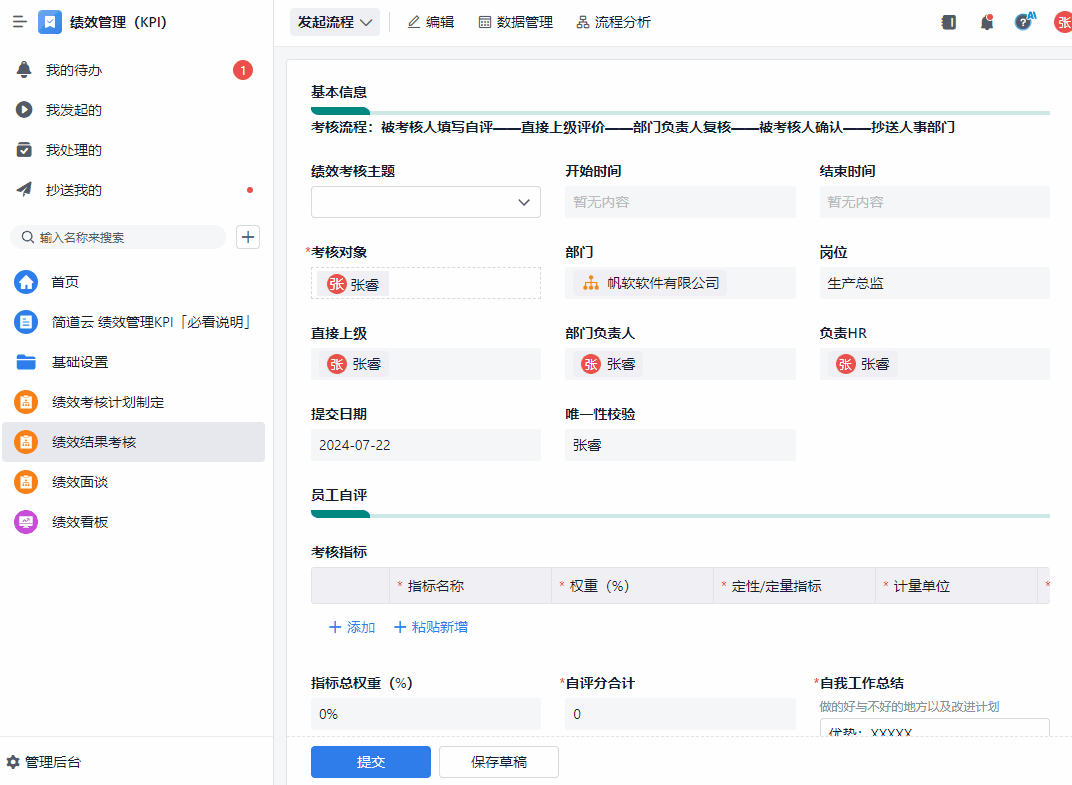1072x785 pixels.
Task: Click 编辑 in top toolbar
Action: pos(431,22)
